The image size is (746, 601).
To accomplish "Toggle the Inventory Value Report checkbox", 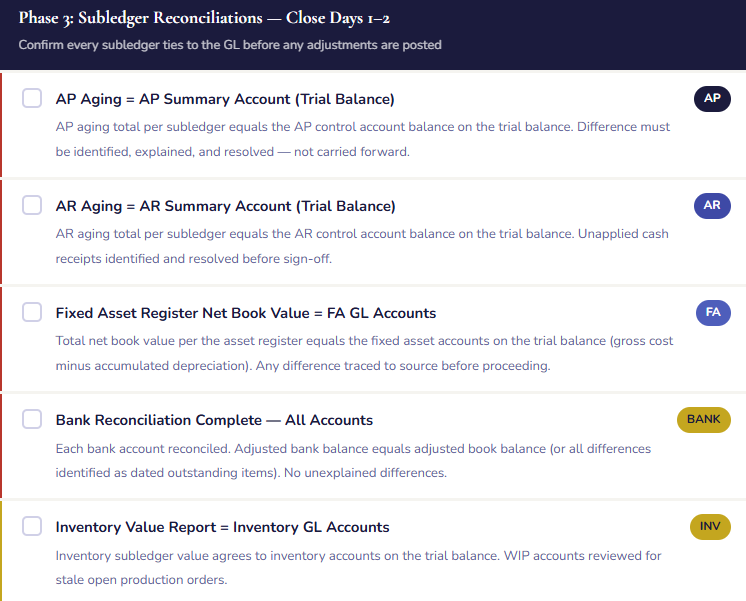I will click(x=32, y=526).
